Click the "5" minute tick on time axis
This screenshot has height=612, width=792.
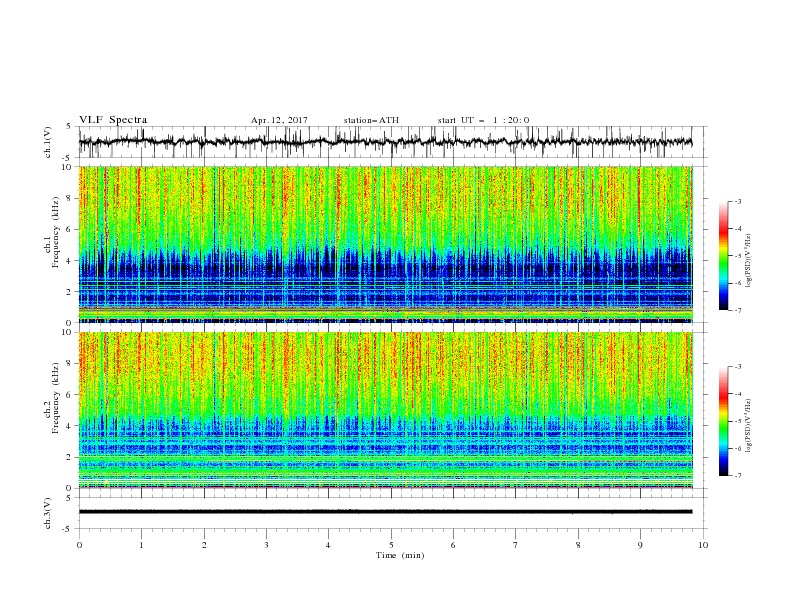tap(391, 545)
